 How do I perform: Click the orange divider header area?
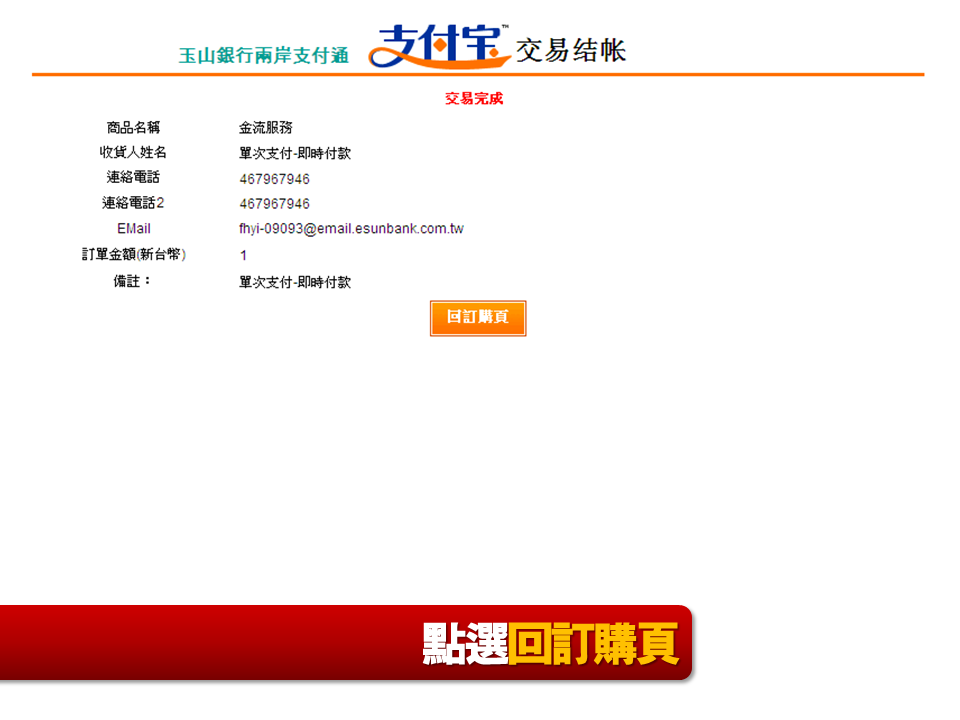(480, 72)
